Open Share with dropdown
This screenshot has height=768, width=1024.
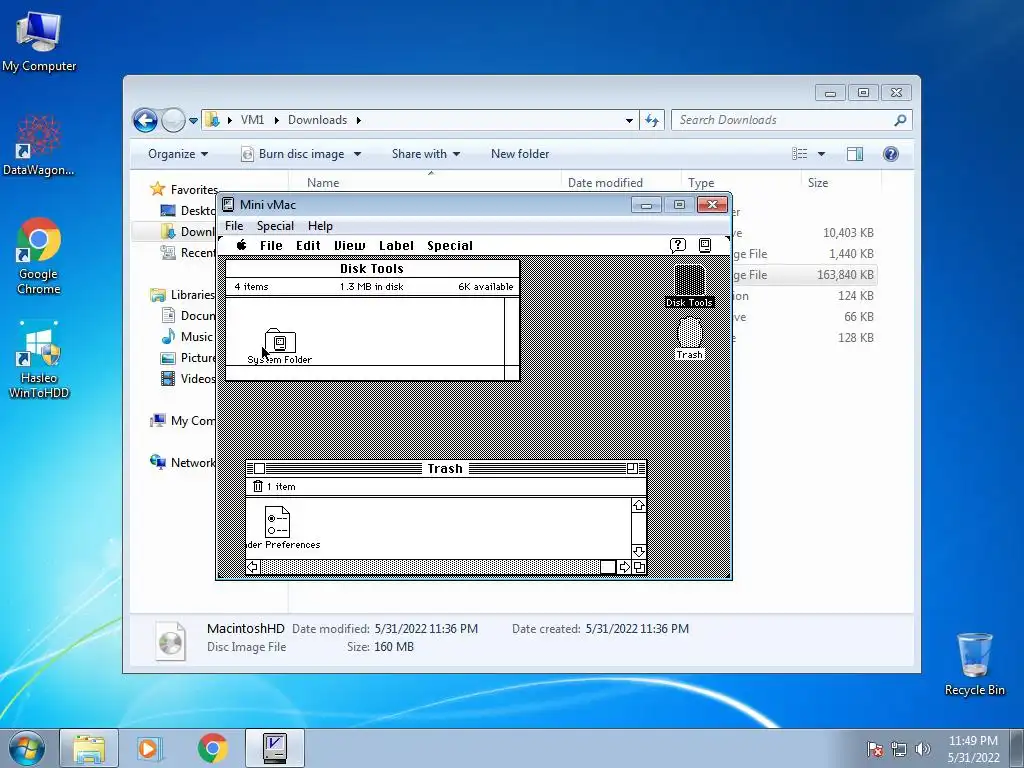426,154
